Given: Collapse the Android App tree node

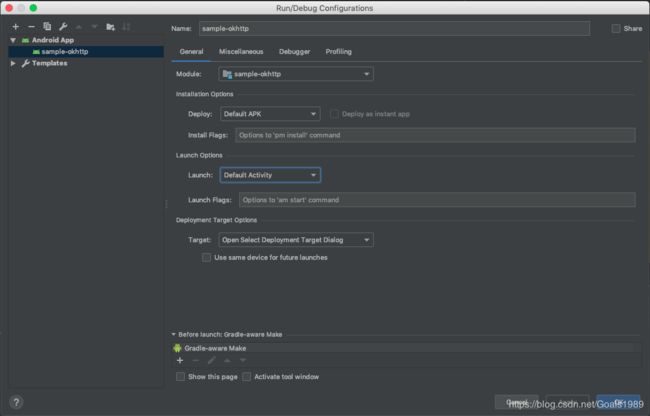Looking at the screenshot, I should [x=13, y=40].
